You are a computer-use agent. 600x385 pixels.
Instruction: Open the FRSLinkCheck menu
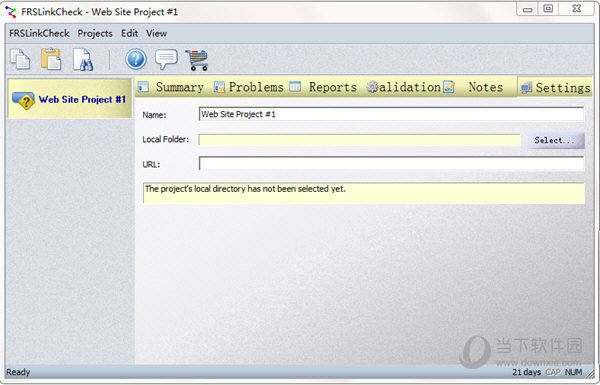39,33
